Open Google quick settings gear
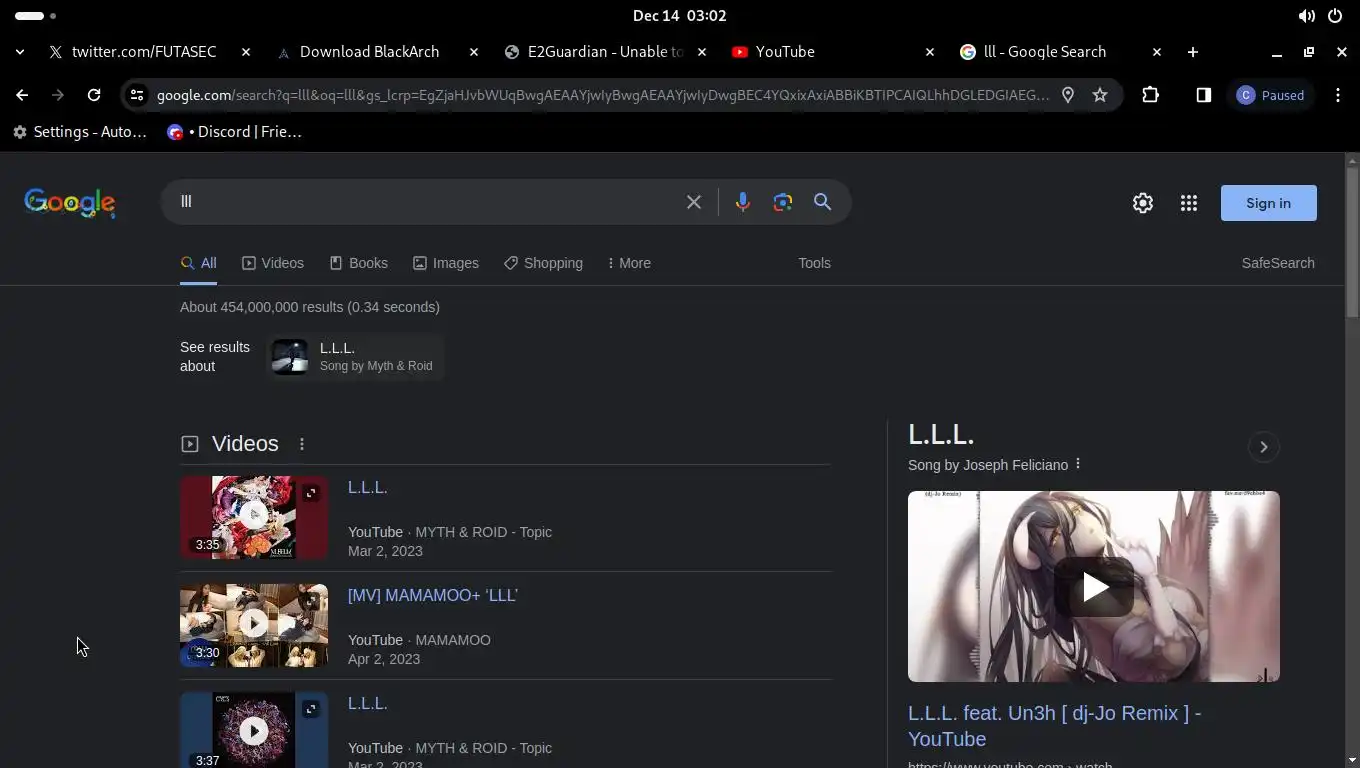Image resolution: width=1360 pixels, height=768 pixels. tap(1142, 203)
